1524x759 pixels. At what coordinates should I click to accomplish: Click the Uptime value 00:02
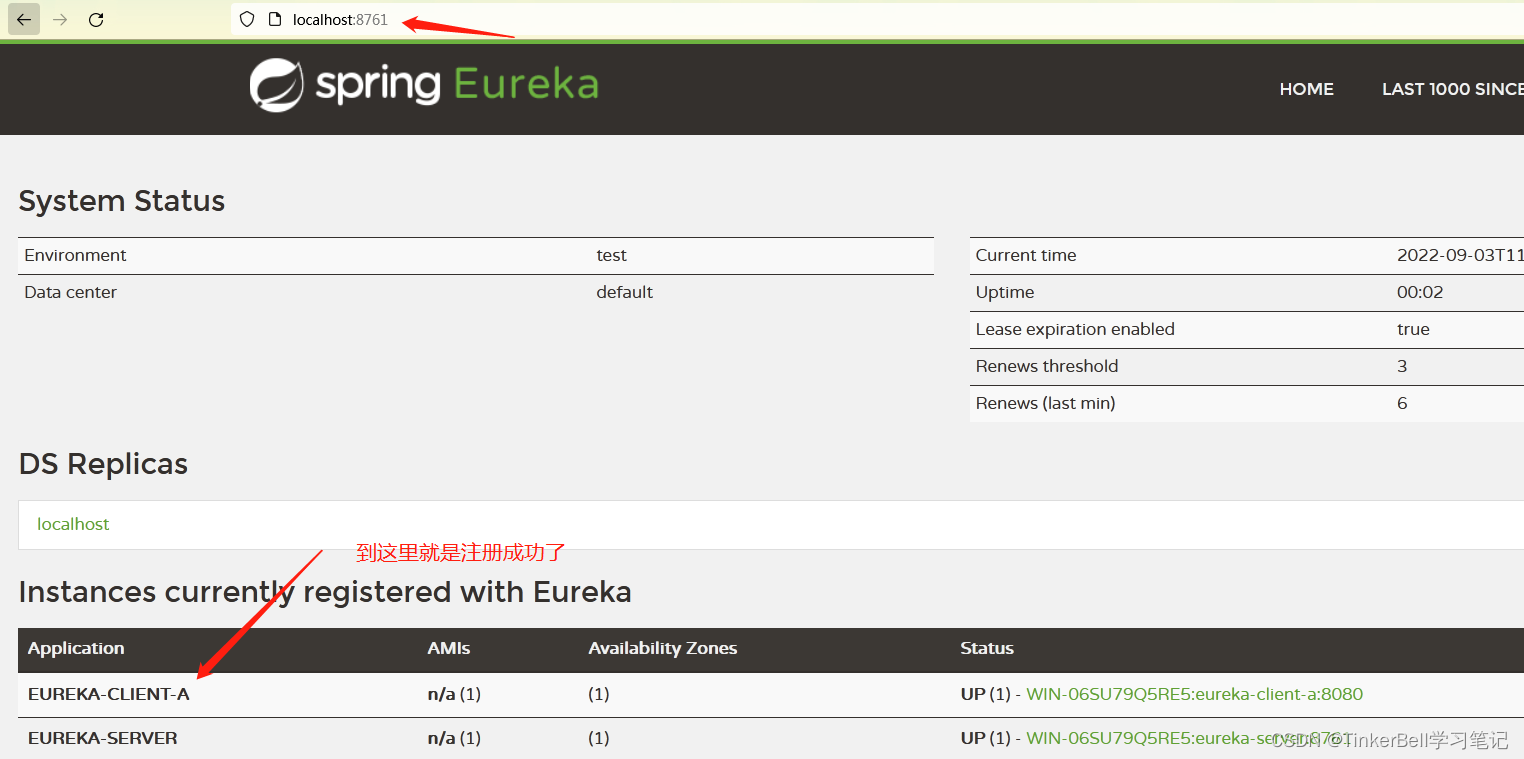1420,292
